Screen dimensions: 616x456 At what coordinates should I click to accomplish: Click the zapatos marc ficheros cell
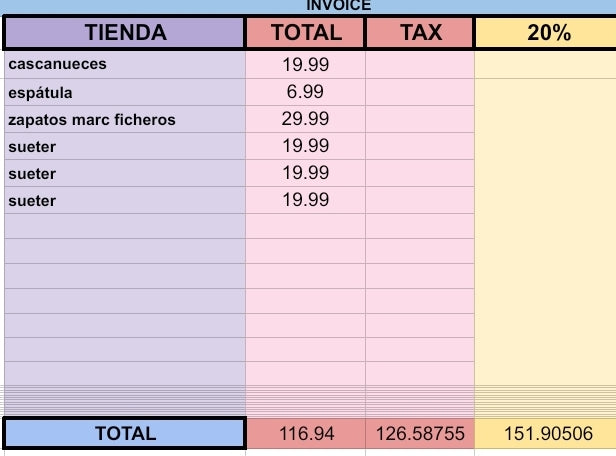(125, 119)
